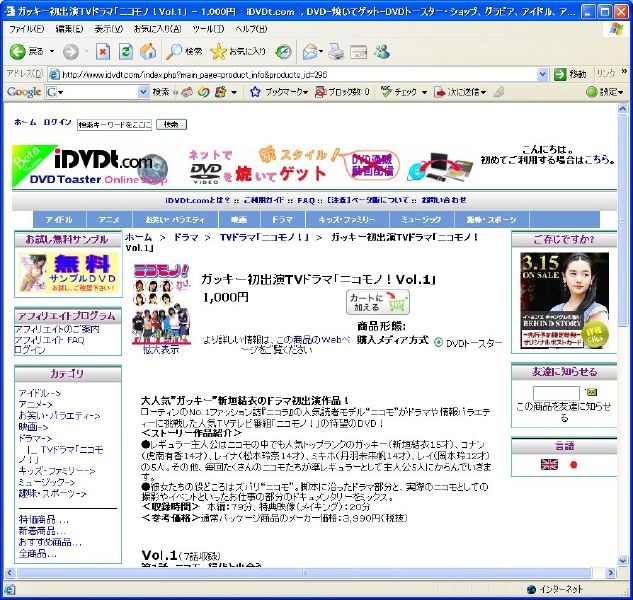
Task: Open the address bar dropdown arrow
Action: click(543, 75)
